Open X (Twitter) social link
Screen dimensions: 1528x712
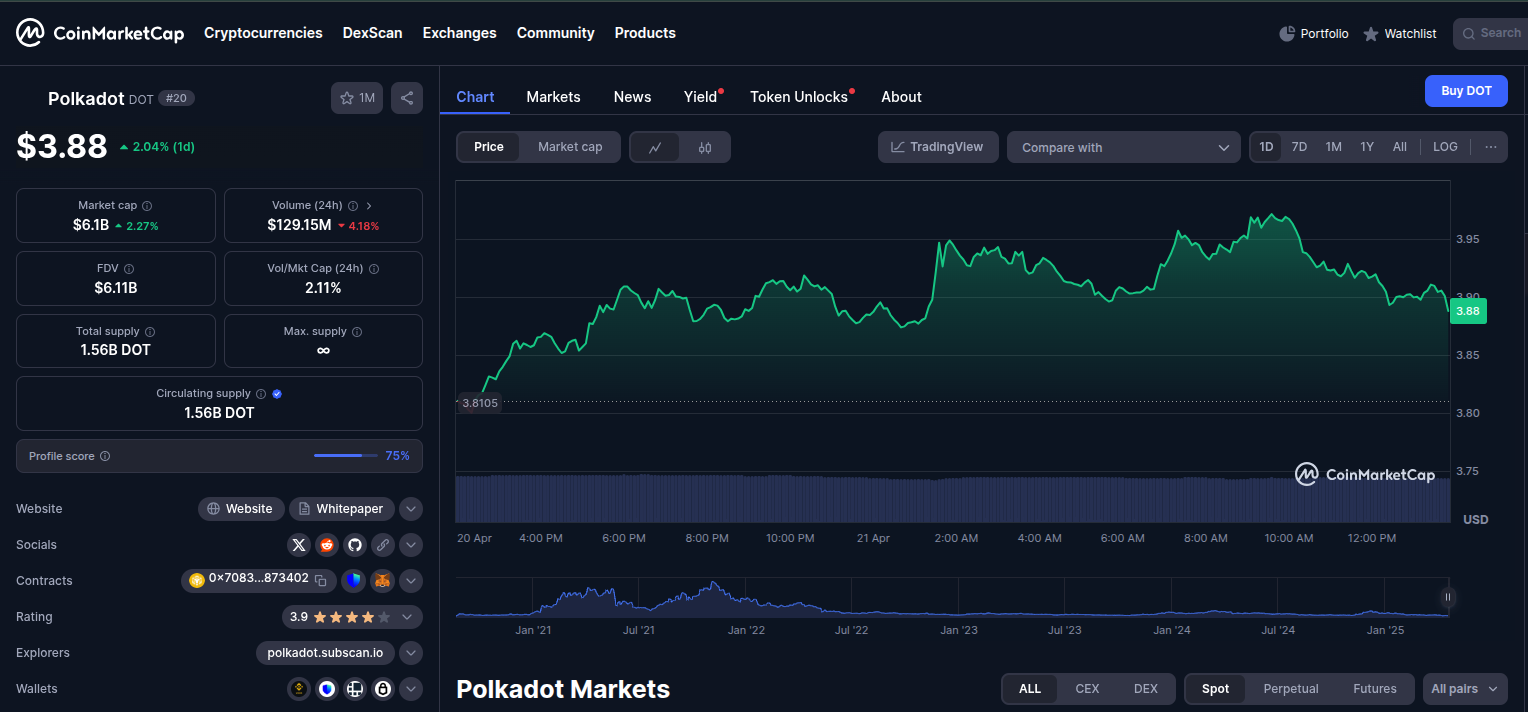click(298, 545)
